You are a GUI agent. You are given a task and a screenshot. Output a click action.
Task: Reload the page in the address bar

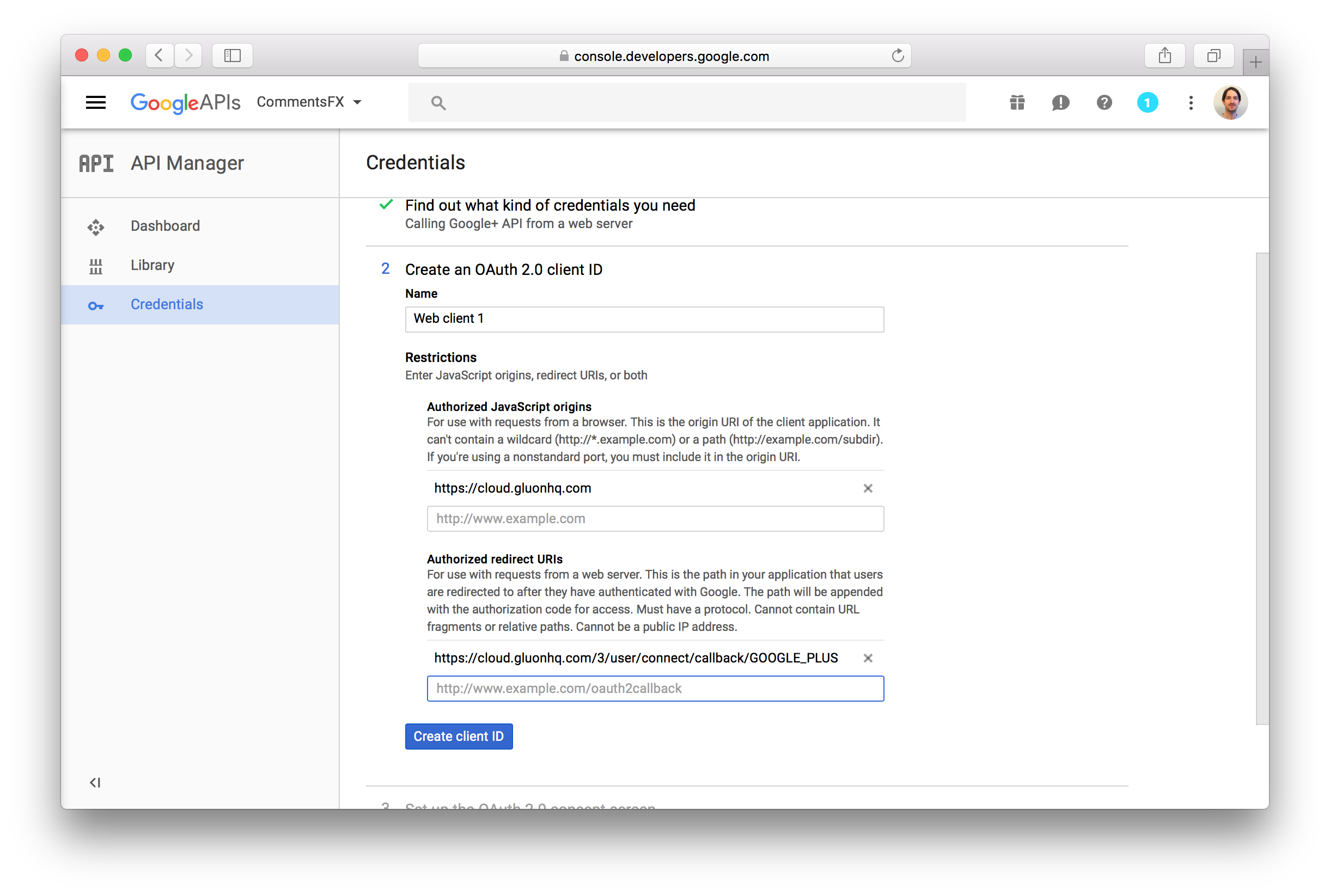pyautogui.click(x=898, y=56)
